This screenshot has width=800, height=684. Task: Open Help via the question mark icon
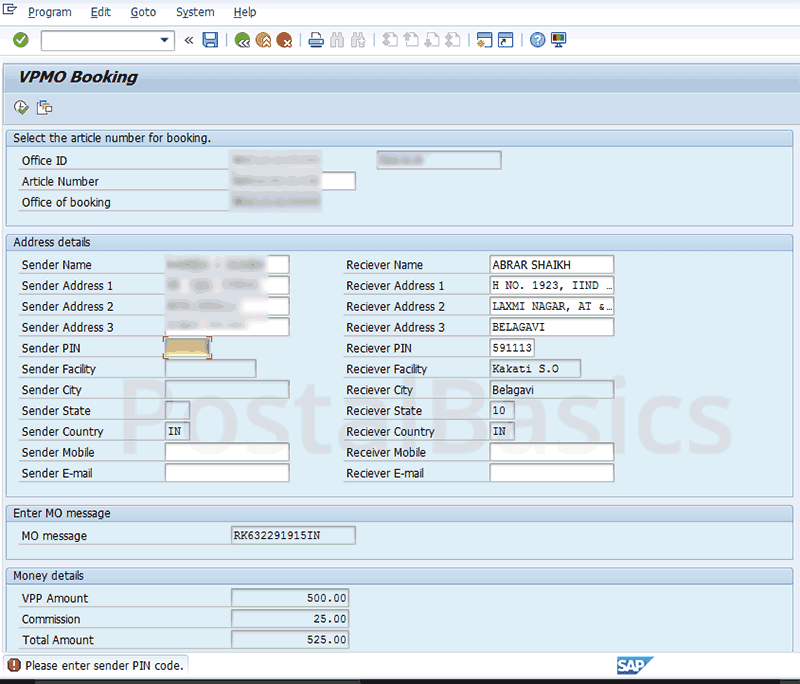538,40
